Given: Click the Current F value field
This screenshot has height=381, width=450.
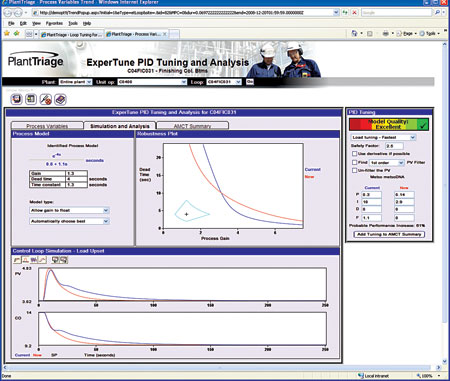Looking at the screenshot, I should point(371,218).
